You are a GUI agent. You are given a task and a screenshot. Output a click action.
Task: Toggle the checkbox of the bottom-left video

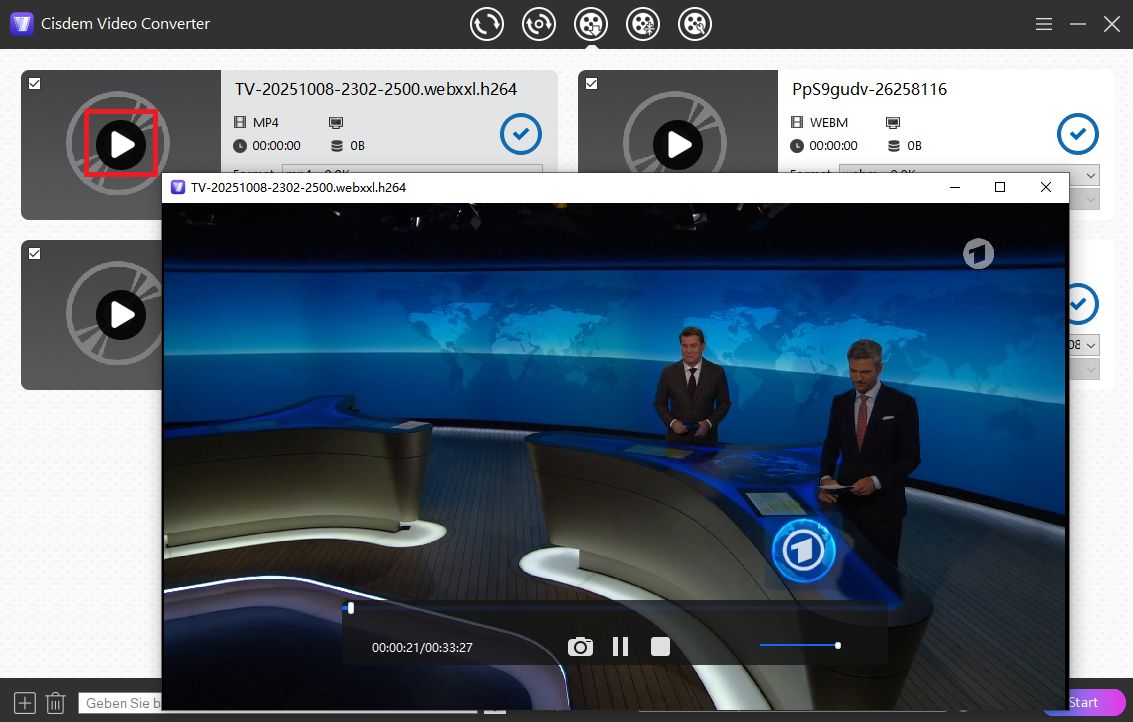(35, 254)
